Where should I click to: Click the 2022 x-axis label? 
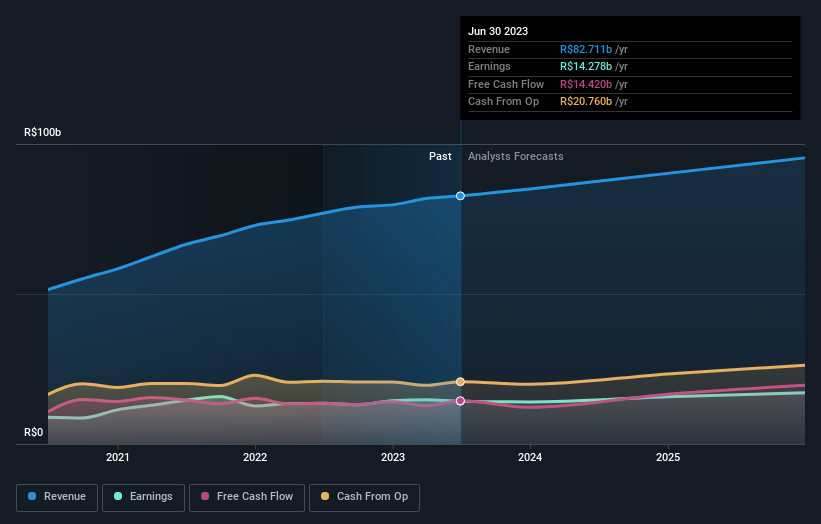[255, 458]
